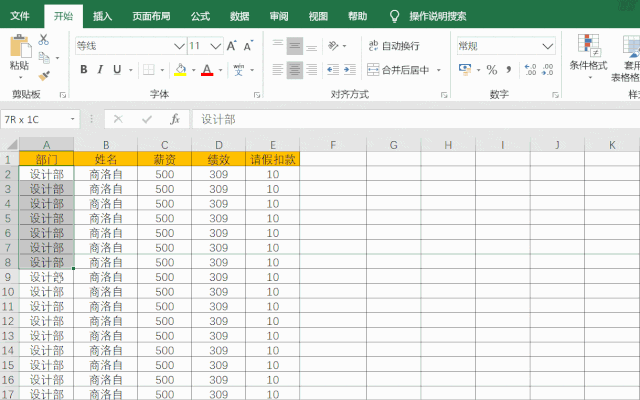The height and width of the screenshot is (400, 640).
Task: Click header cell 请假扣款
Action: (x=273, y=159)
